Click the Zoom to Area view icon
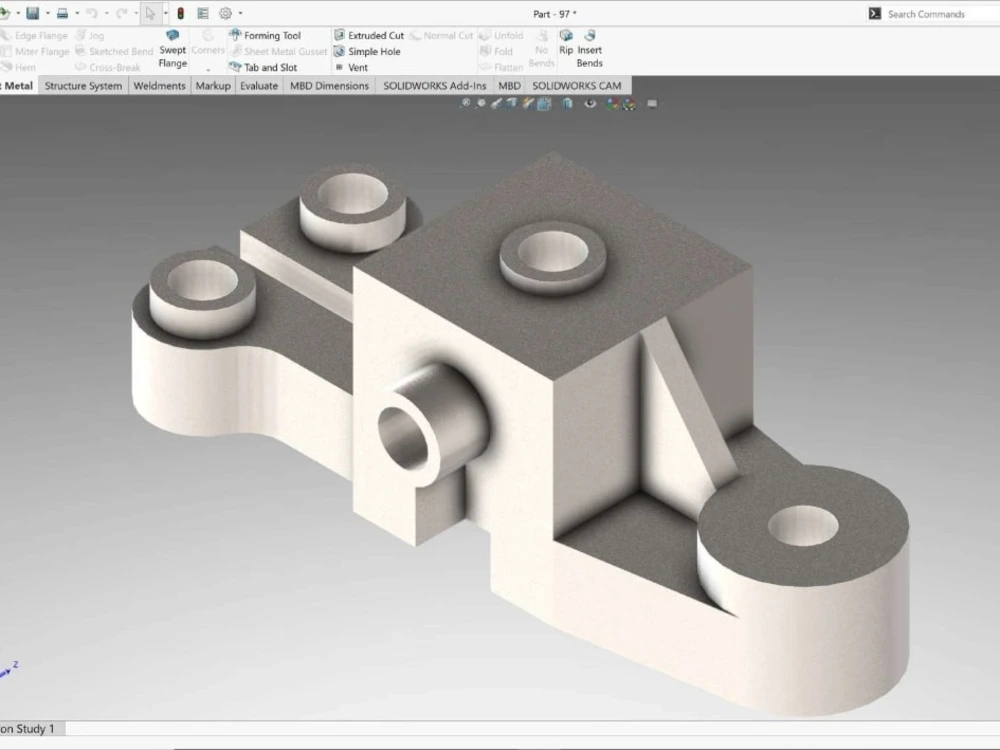Screen dimensions: 1000x750 tap(481, 103)
